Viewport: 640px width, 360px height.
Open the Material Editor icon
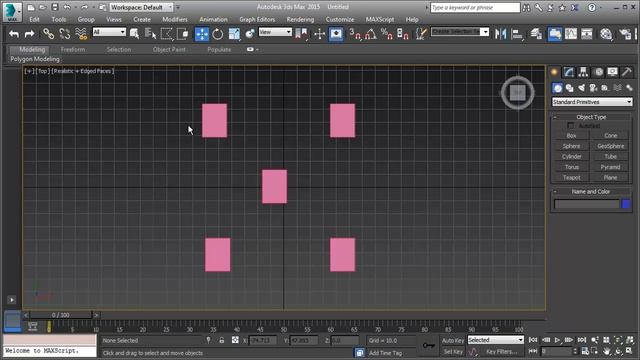pos(606,34)
